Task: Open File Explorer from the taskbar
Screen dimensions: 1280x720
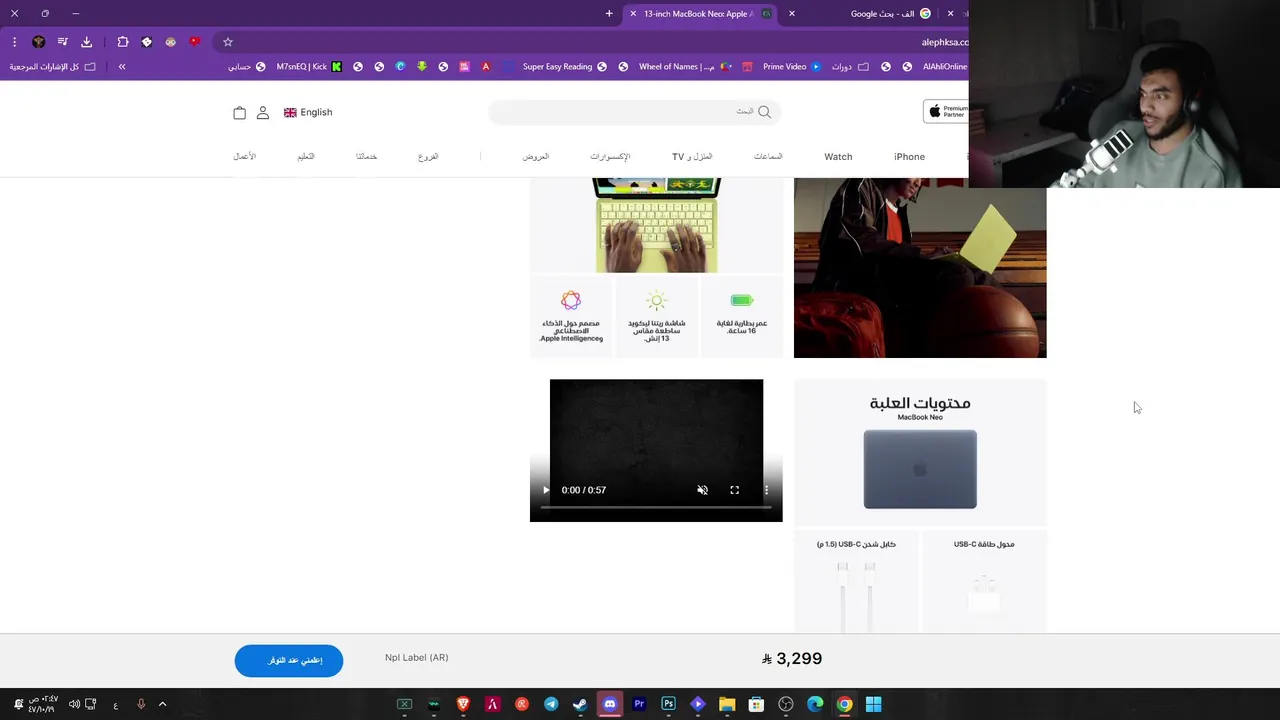Action: tap(727, 704)
